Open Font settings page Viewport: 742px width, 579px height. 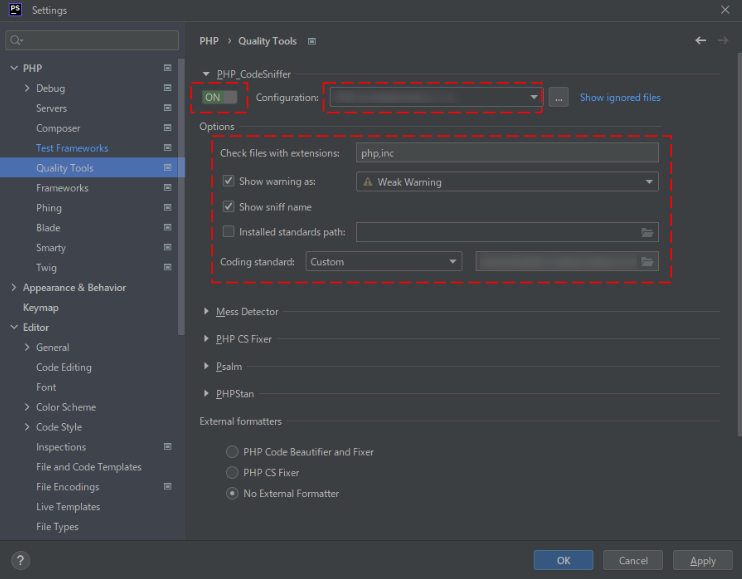coord(46,387)
